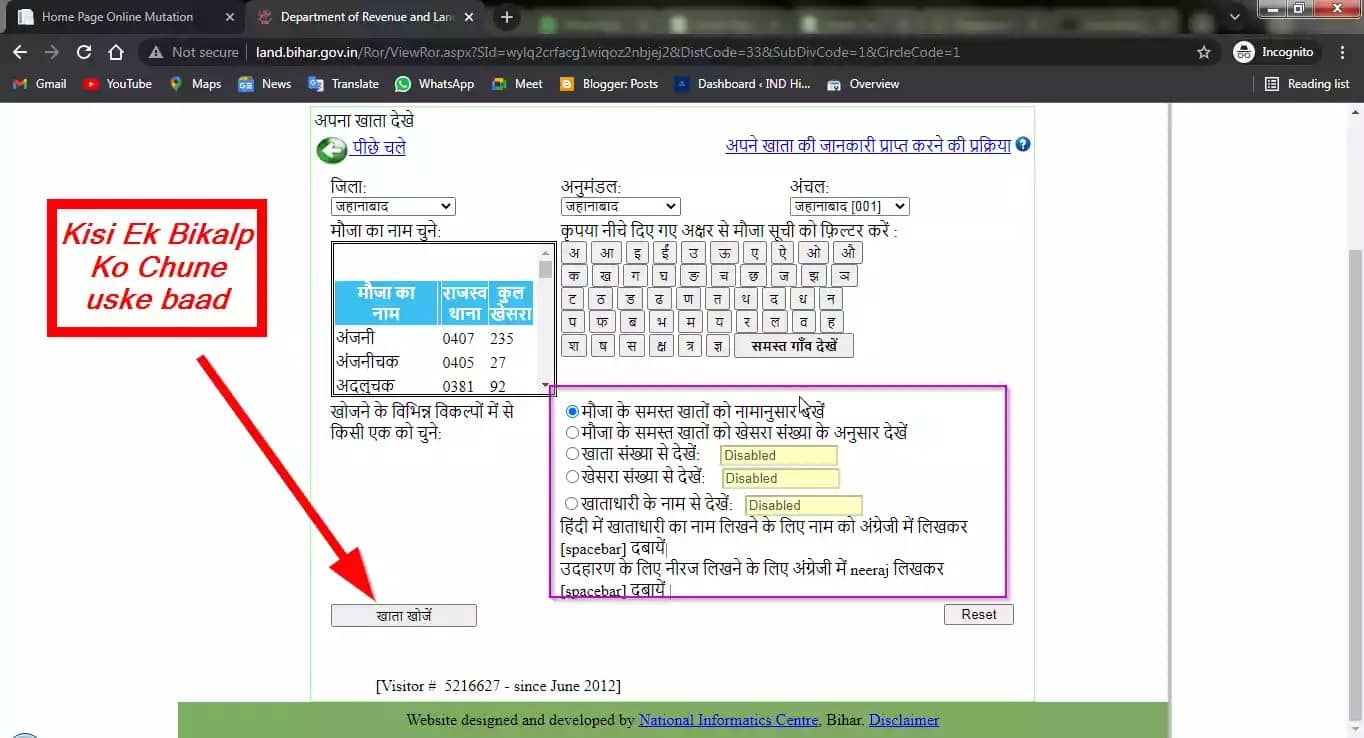
Task: Filter mauja list by letter म
Action: tap(689, 322)
